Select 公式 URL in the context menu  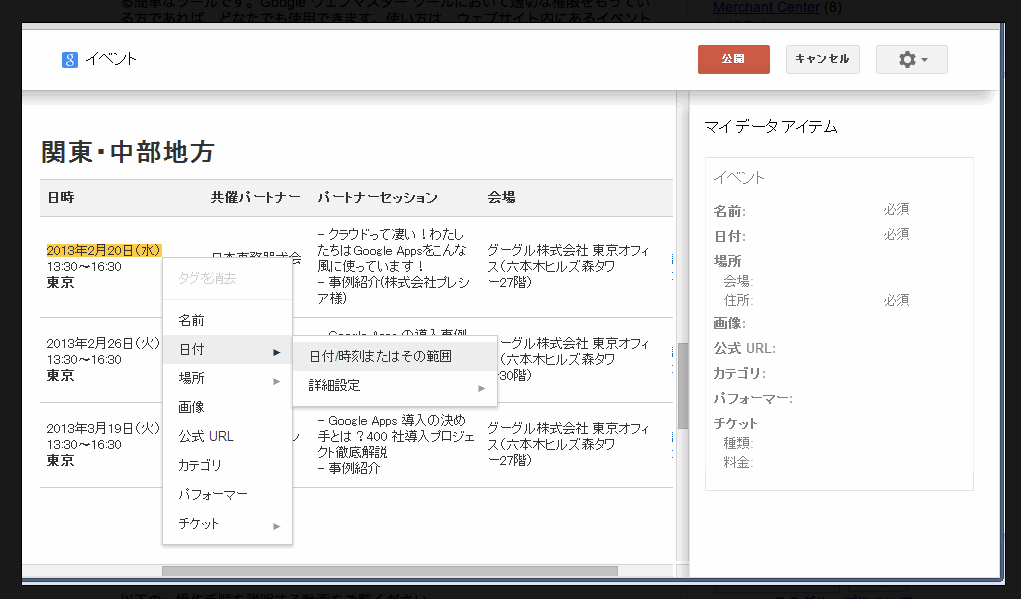(x=206, y=437)
